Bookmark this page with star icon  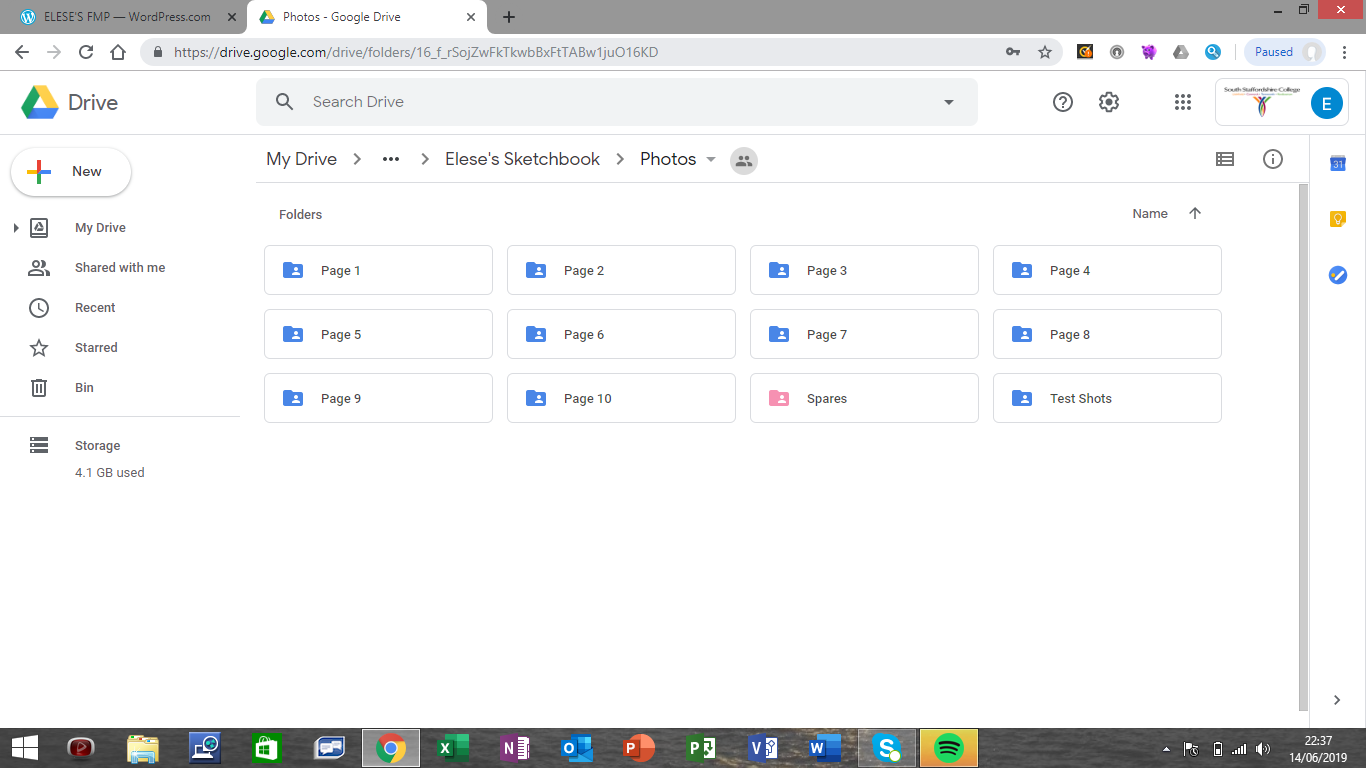[1045, 52]
